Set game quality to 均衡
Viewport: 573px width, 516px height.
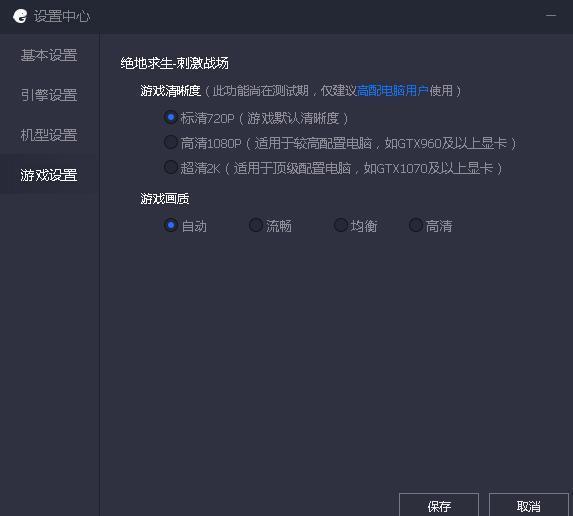[340, 225]
